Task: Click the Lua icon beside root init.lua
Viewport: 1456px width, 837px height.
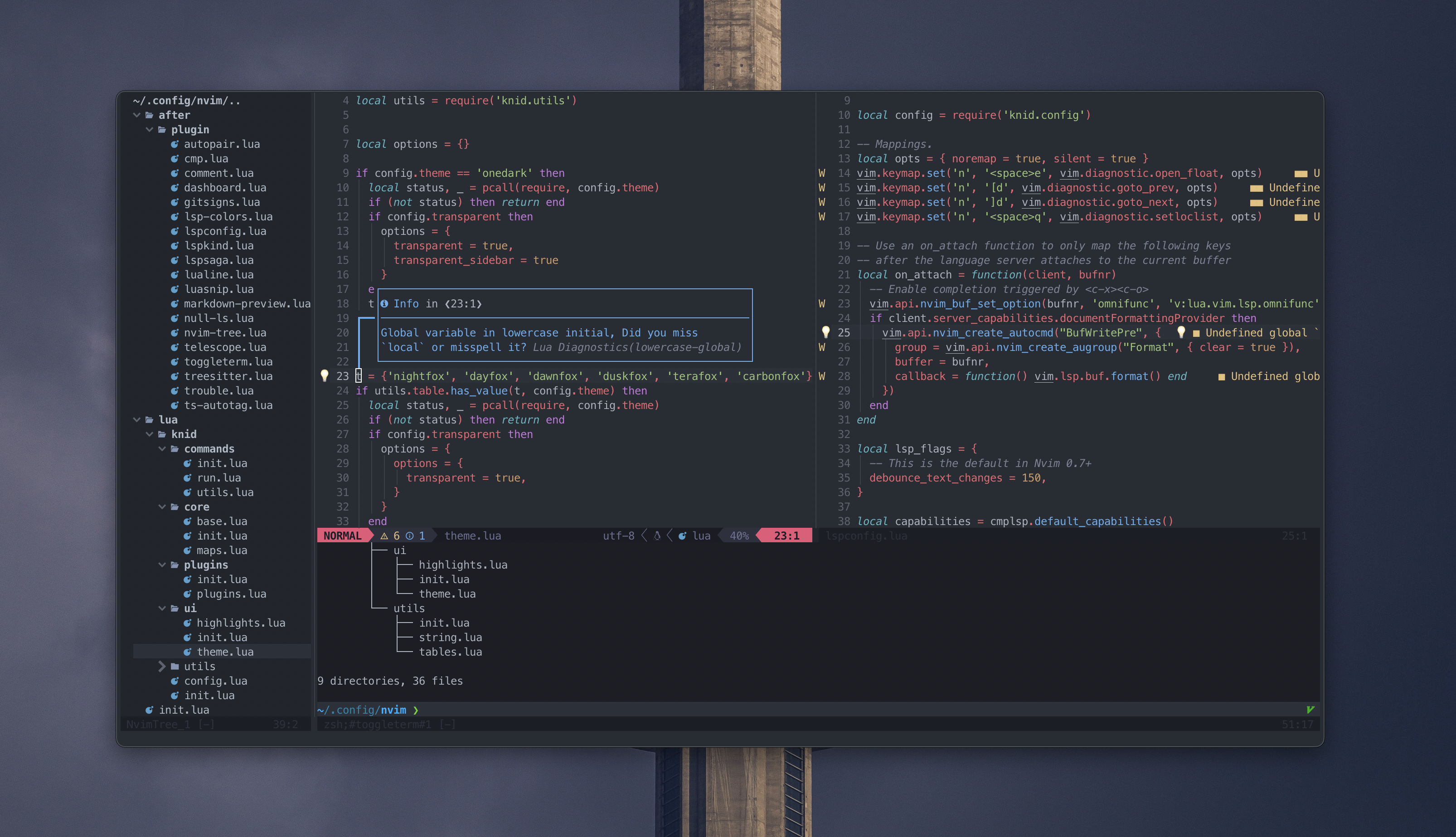Action: 150,710
